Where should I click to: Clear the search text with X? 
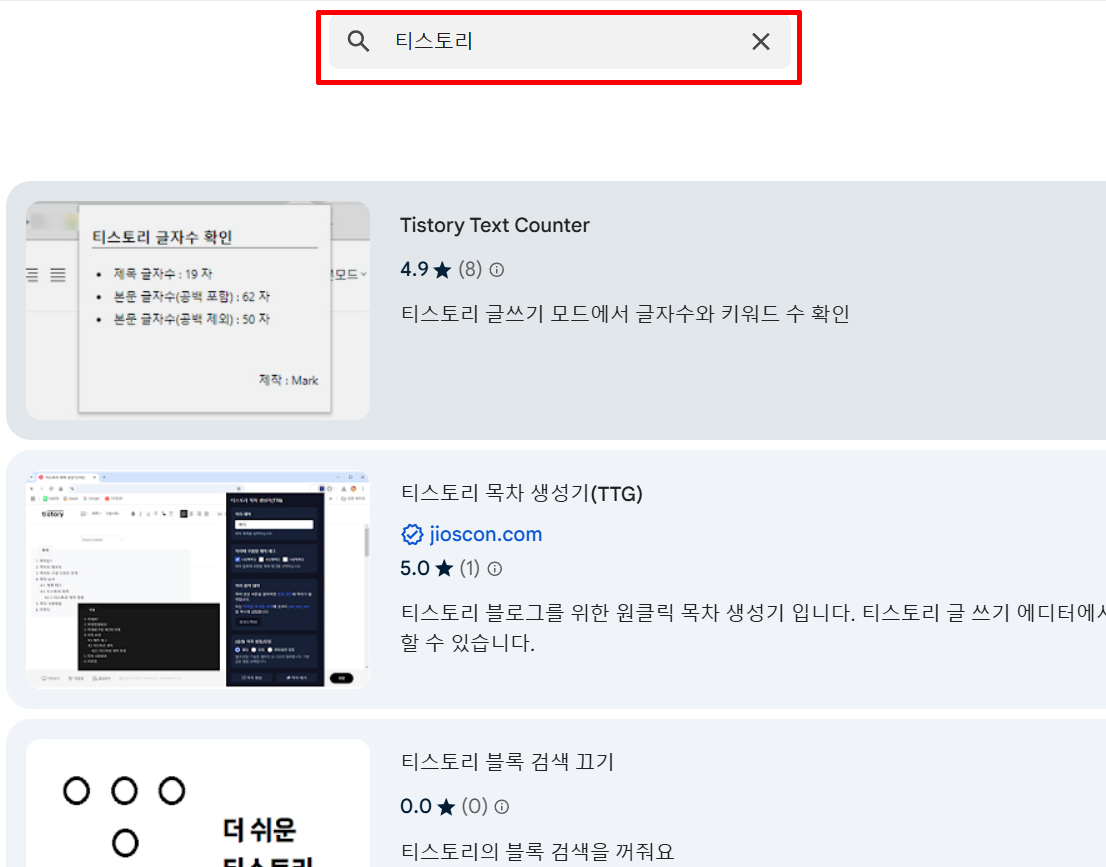tap(760, 42)
